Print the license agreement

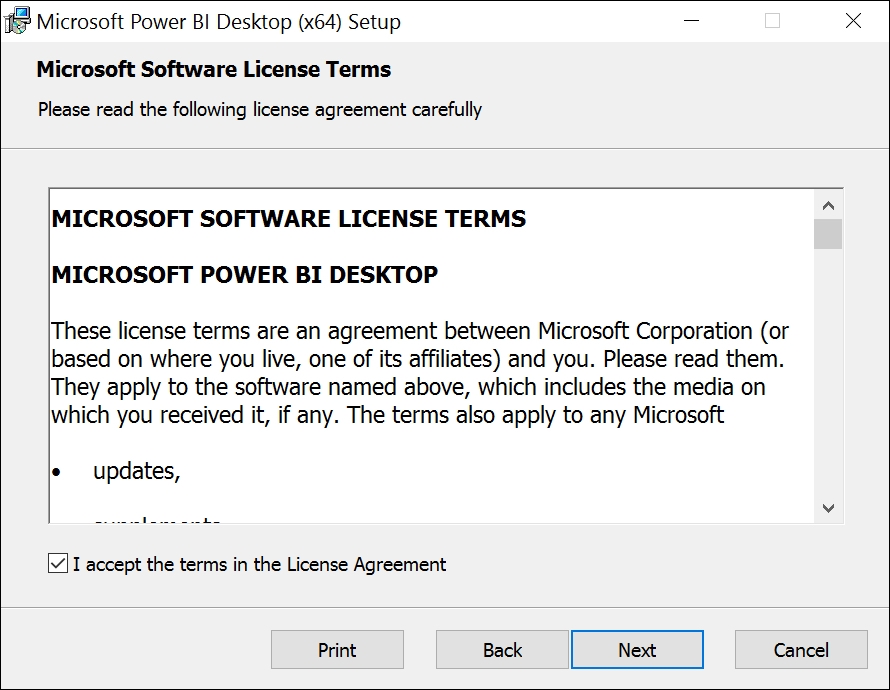pyautogui.click(x=337, y=650)
